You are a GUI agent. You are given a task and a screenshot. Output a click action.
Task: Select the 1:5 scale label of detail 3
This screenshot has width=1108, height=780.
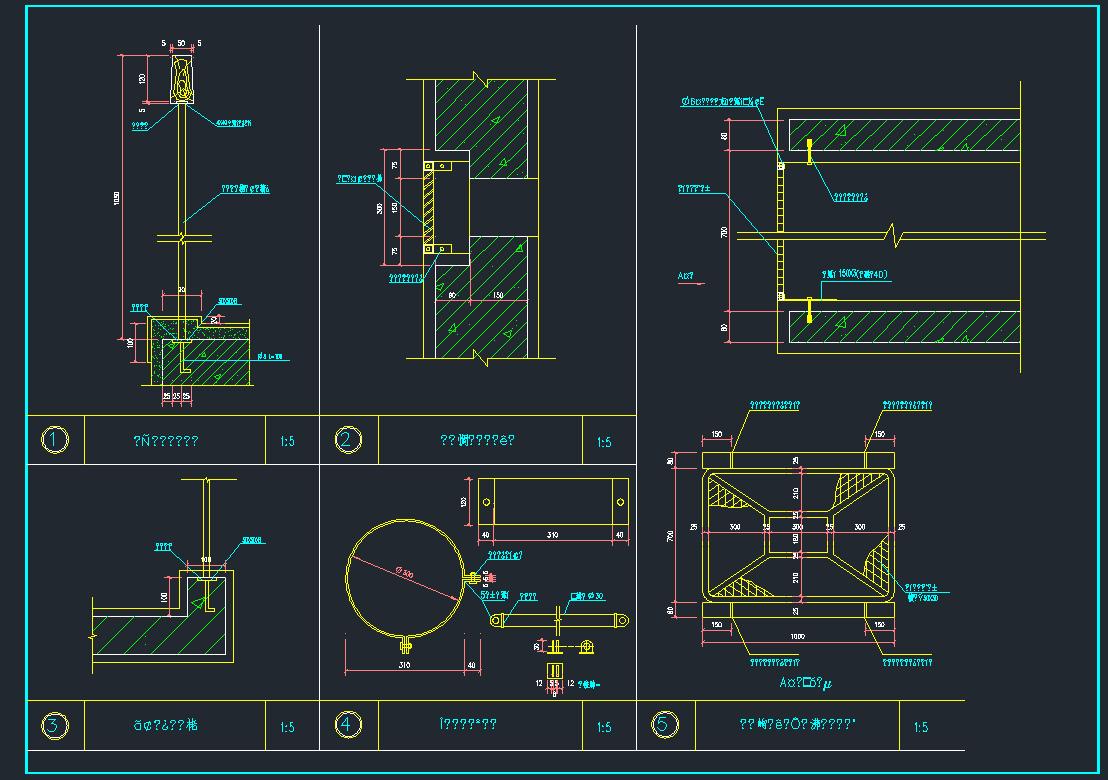click(287, 727)
